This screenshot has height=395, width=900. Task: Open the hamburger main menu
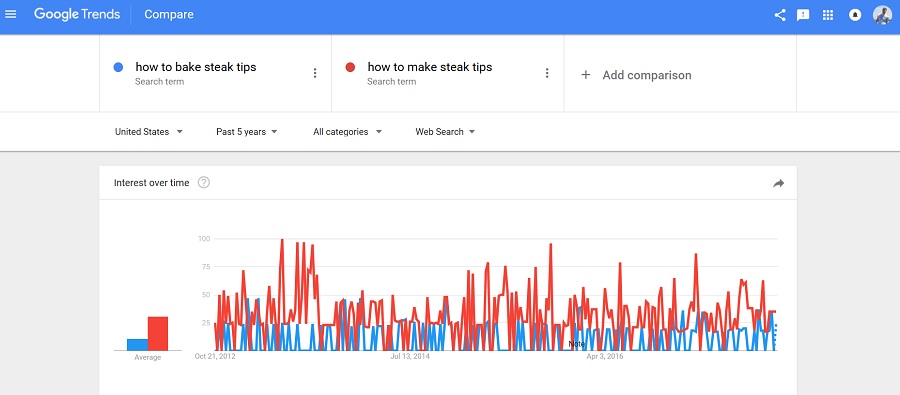pyautogui.click(x=10, y=14)
